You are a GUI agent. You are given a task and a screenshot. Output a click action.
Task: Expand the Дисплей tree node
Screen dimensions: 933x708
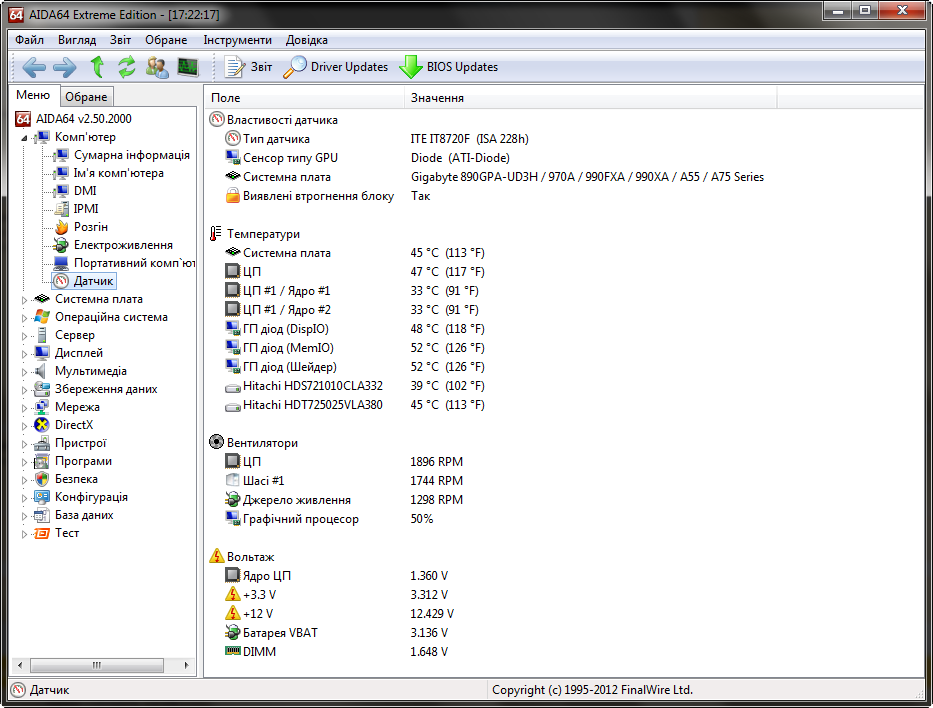(24, 353)
